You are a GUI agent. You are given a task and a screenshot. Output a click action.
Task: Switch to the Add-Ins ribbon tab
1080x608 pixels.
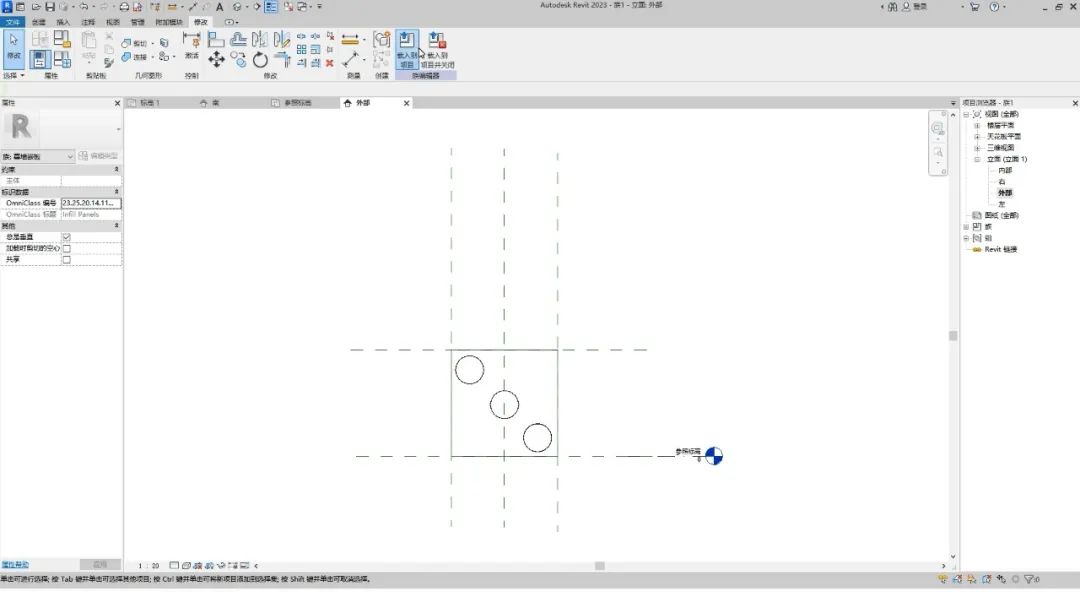(x=169, y=22)
